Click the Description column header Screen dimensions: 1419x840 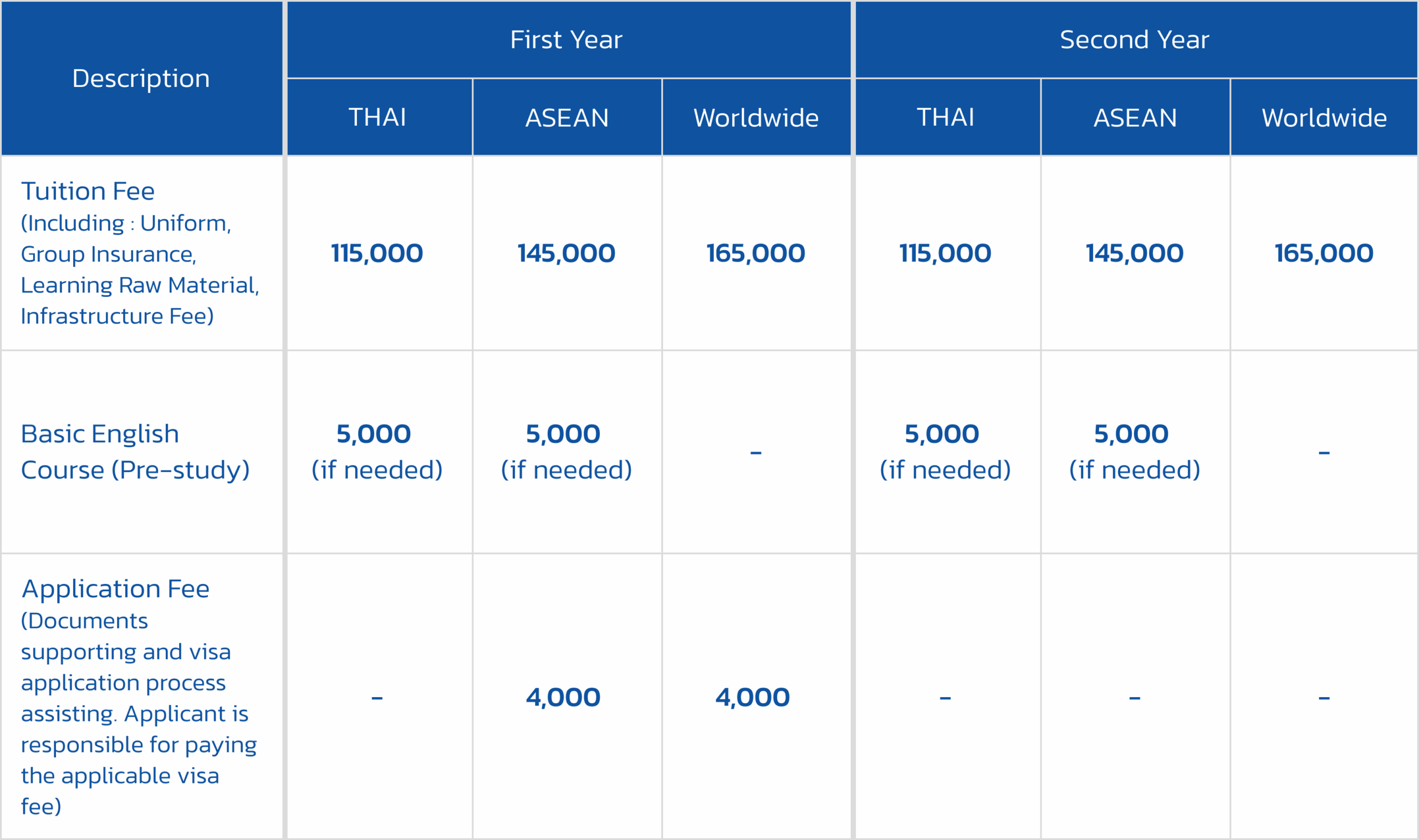tap(141, 78)
